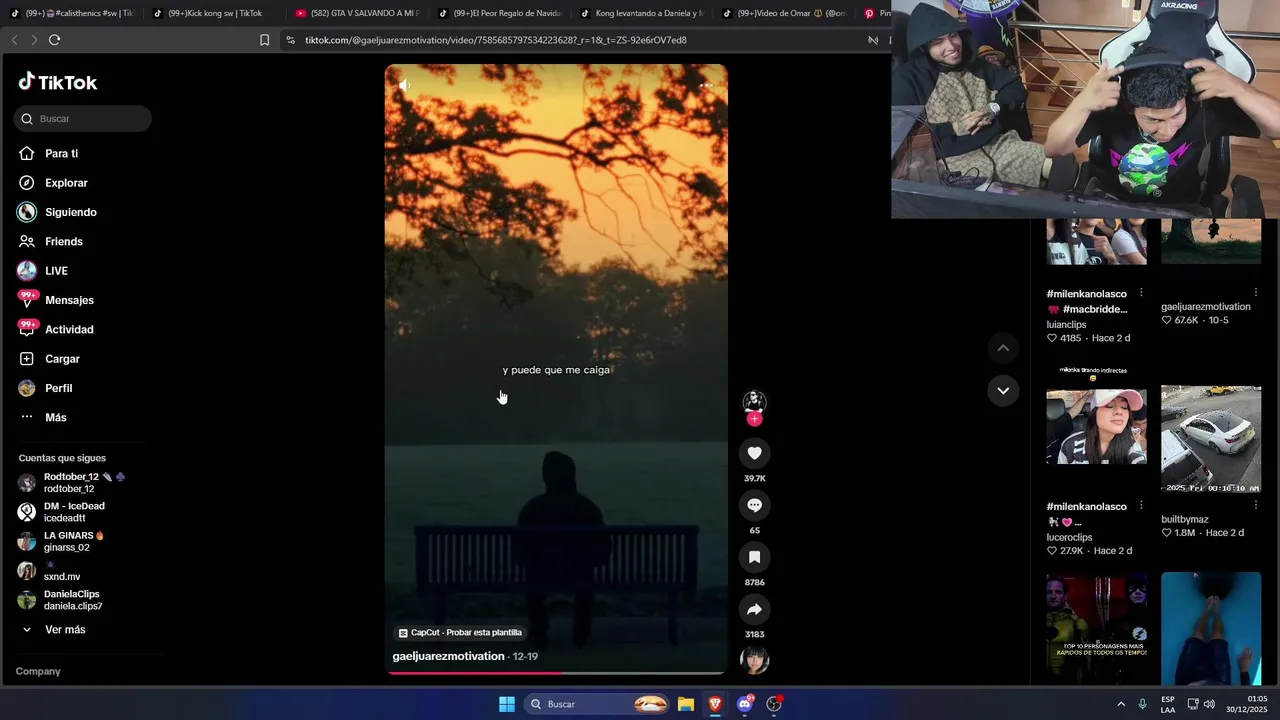Follow creator via red plus badge
This screenshot has width=1280, height=720.
(x=754, y=419)
